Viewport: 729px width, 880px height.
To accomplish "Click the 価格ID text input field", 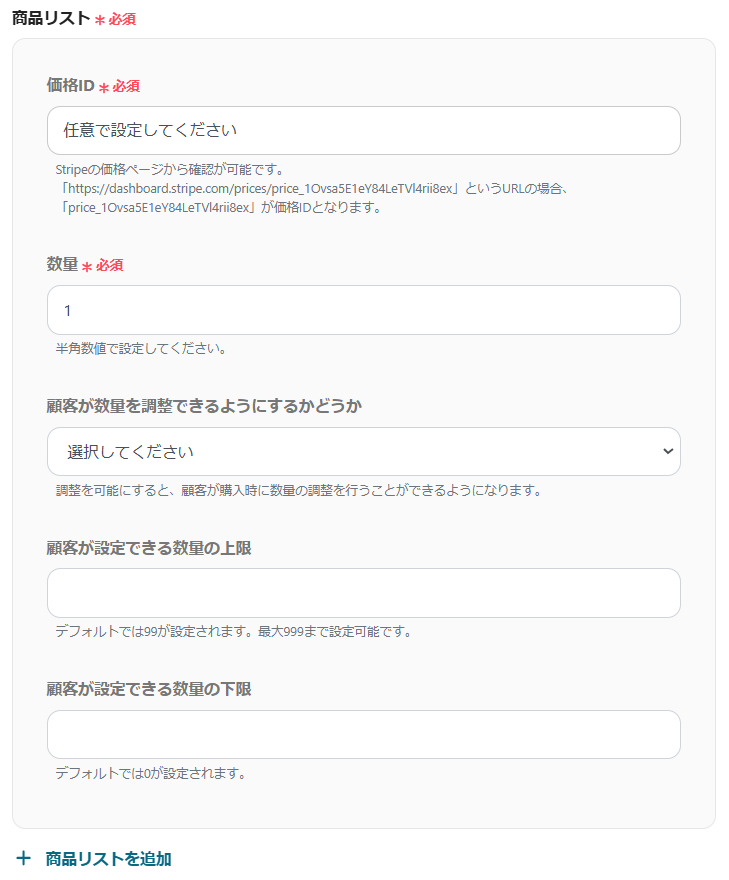I will (x=363, y=131).
